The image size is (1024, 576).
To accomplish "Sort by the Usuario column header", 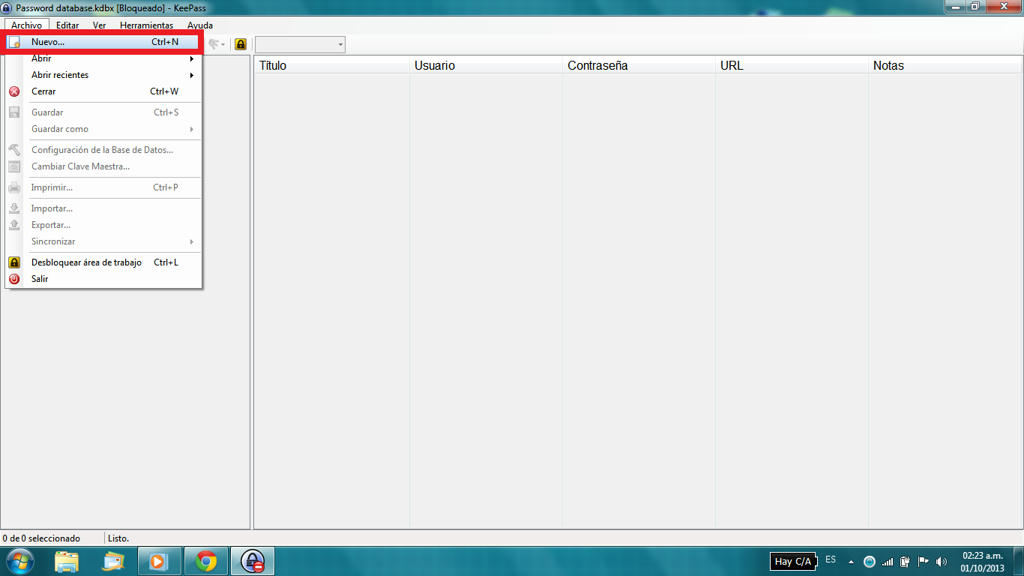I will click(485, 65).
